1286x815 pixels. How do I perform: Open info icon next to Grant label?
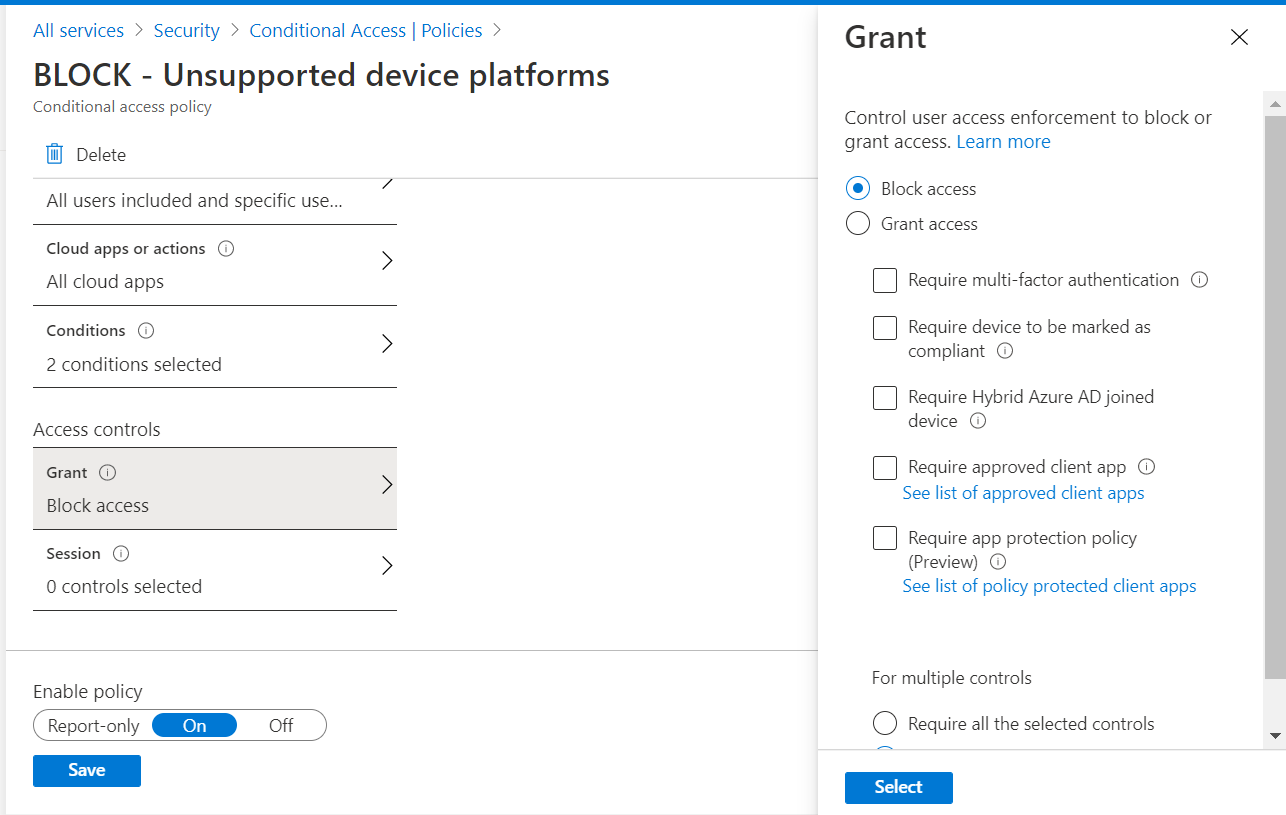[x=108, y=473]
